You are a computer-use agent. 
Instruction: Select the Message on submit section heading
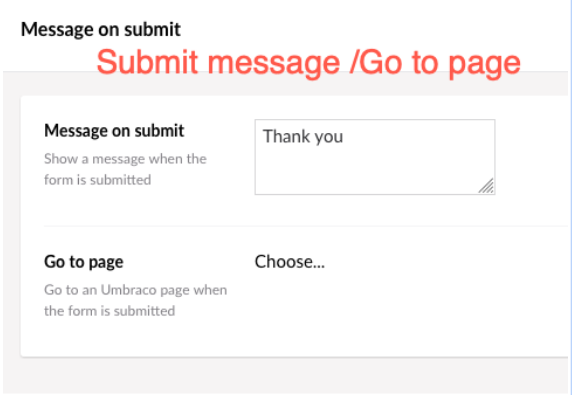point(101,29)
